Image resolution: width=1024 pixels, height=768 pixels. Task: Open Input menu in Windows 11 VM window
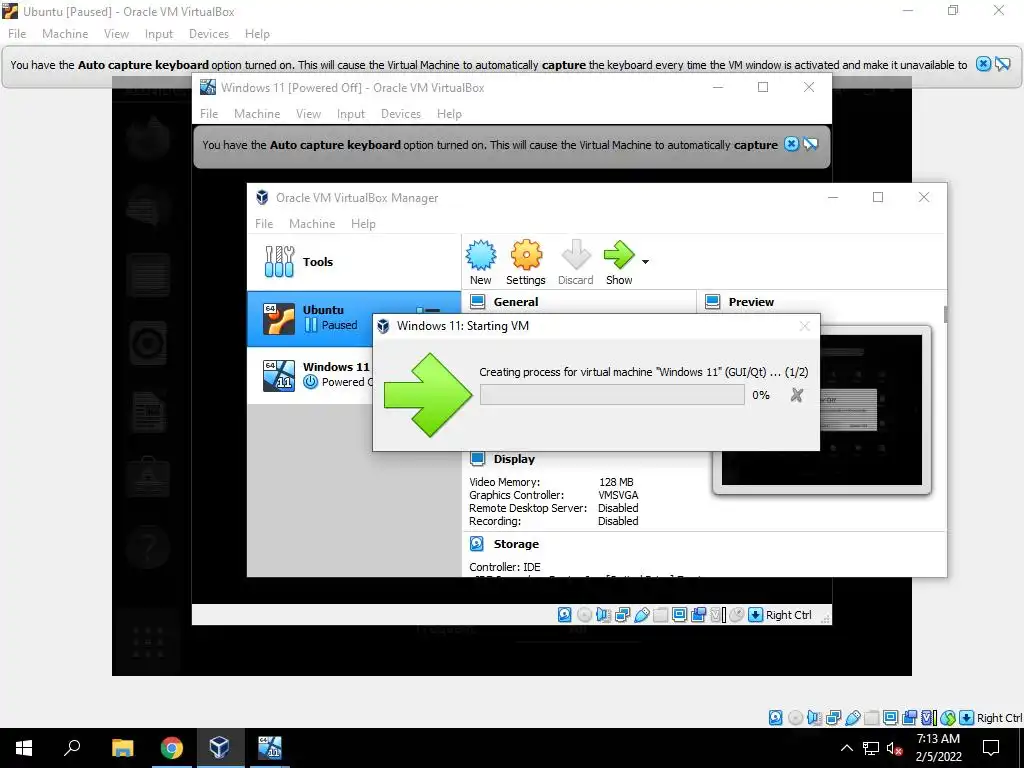coord(351,114)
